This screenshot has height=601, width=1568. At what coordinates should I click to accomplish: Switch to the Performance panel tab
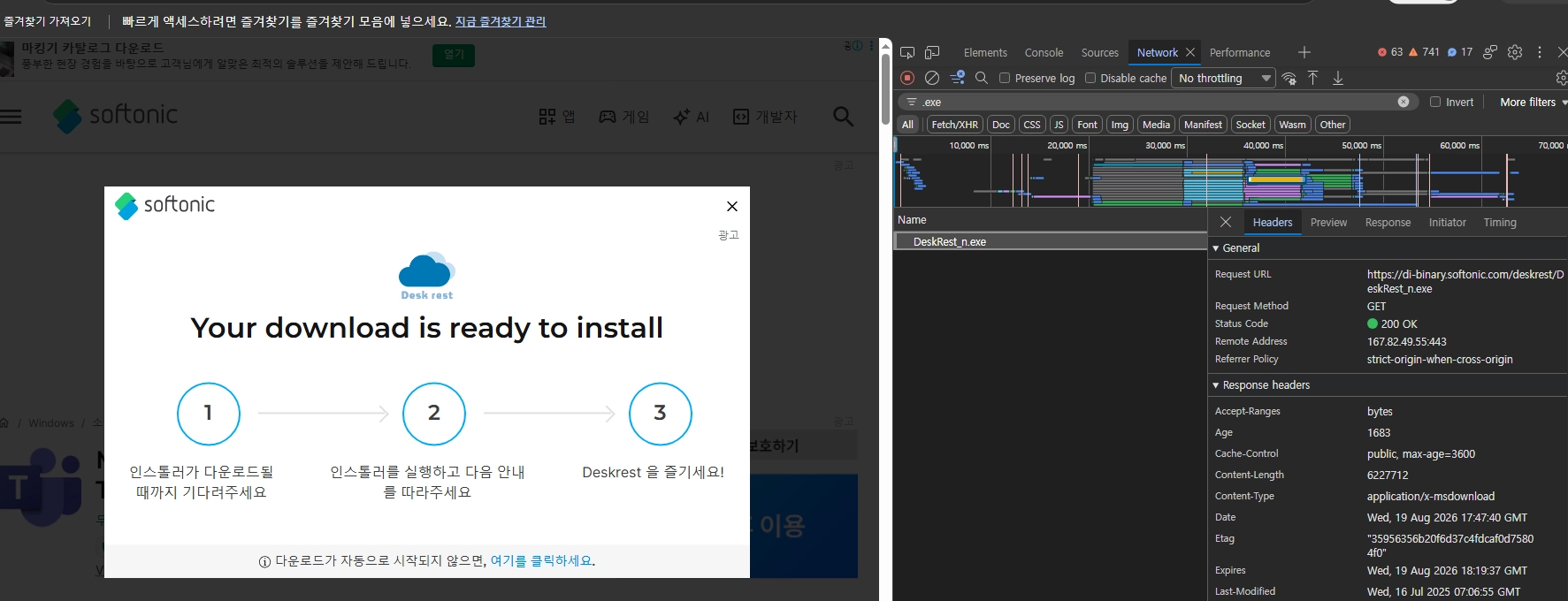[1239, 52]
